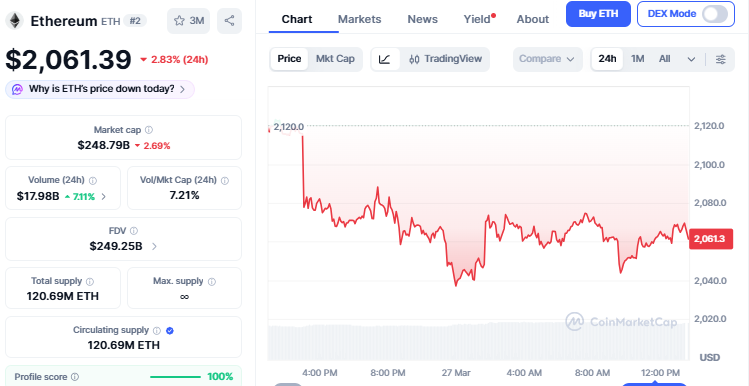Open the Markets tab
The height and width of the screenshot is (386, 749).
point(359,20)
